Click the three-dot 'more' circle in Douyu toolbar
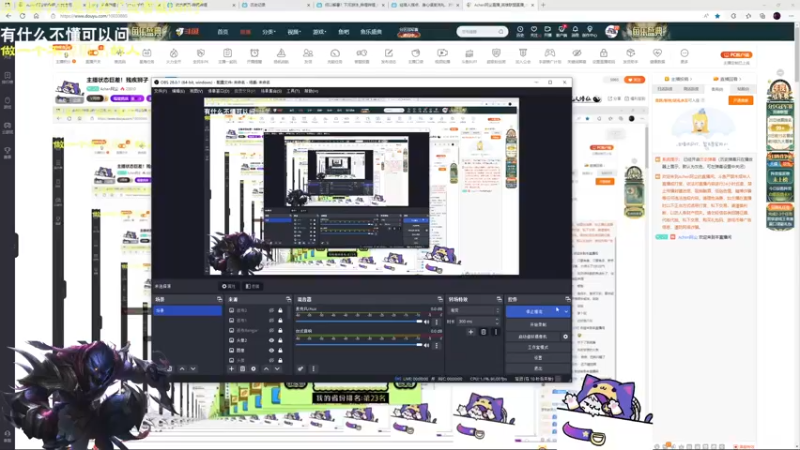 [x=684, y=53]
